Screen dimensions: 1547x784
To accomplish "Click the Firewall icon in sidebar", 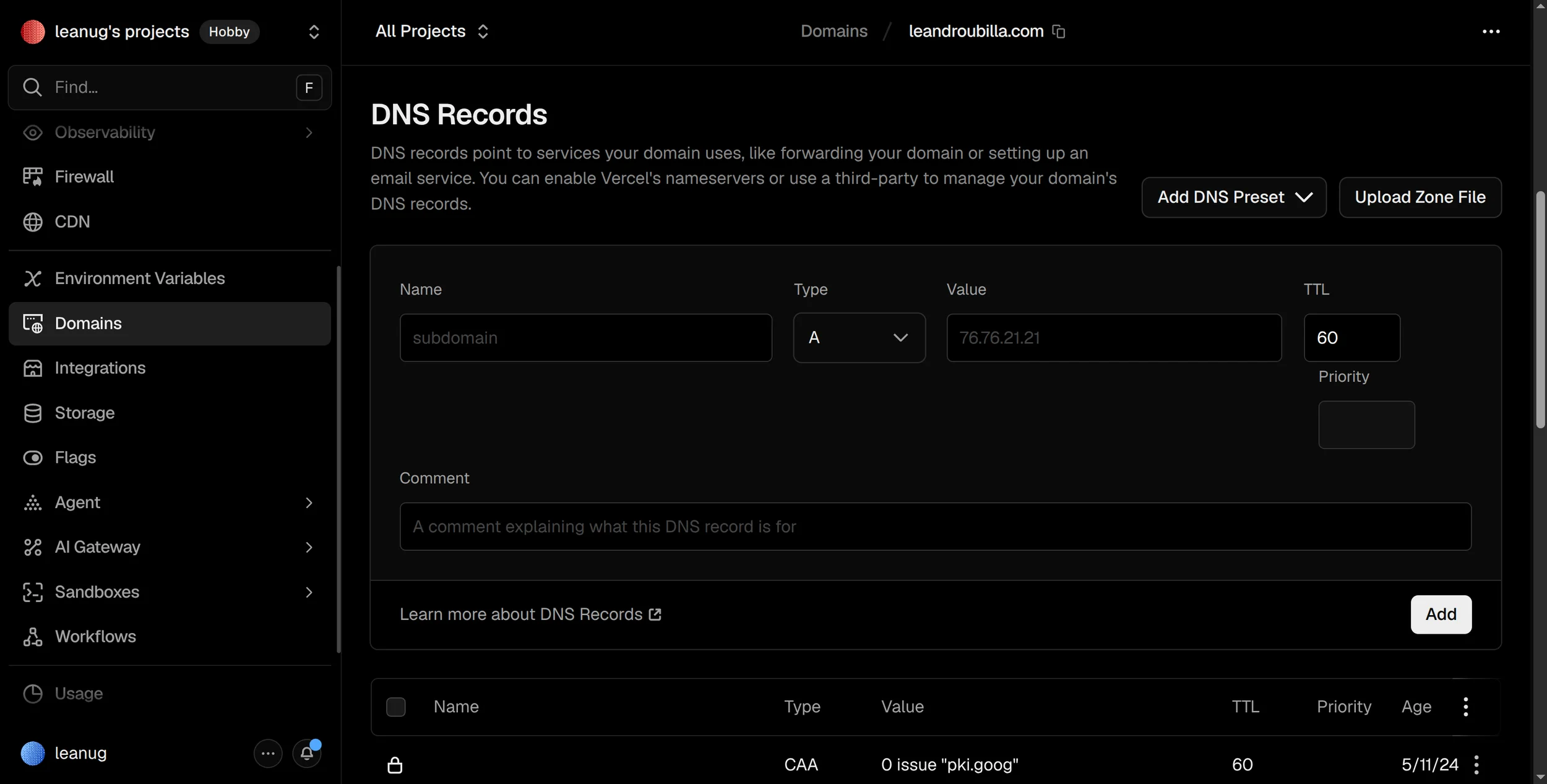I will click(33, 177).
